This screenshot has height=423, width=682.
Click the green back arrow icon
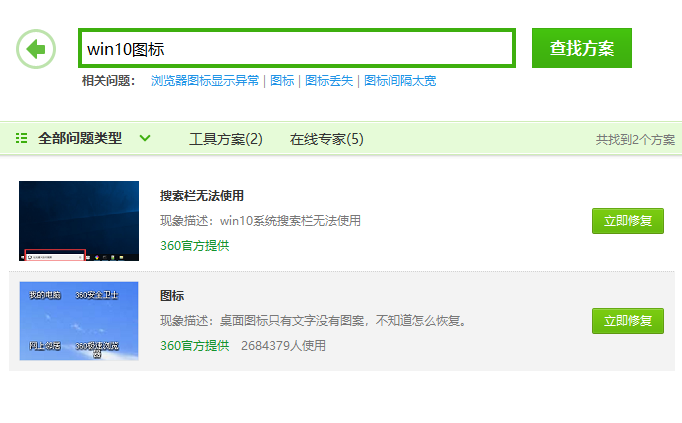click(x=36, y=48)
